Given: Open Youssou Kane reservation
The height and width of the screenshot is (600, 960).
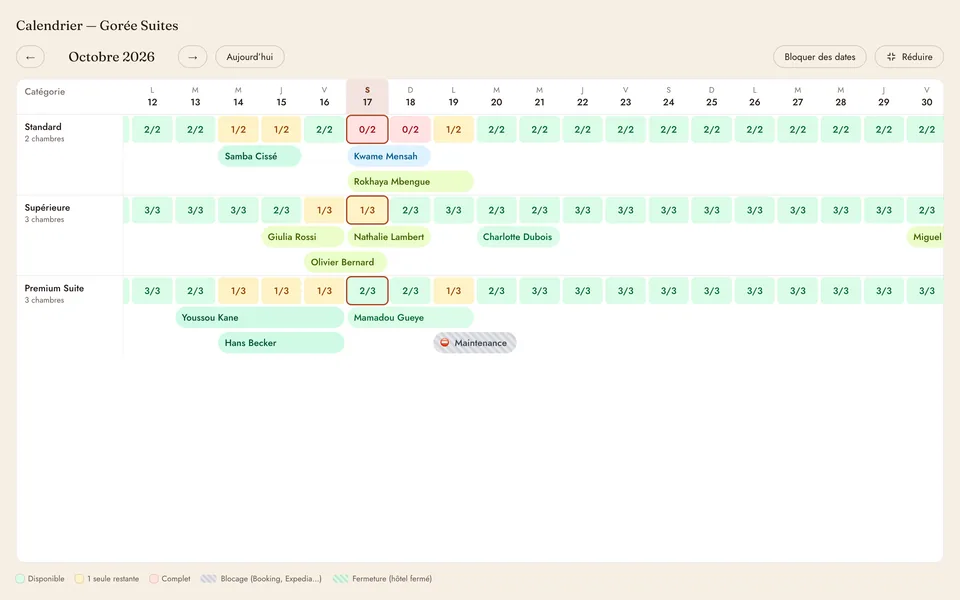Looking at the screenshot, I should [260, 318].
